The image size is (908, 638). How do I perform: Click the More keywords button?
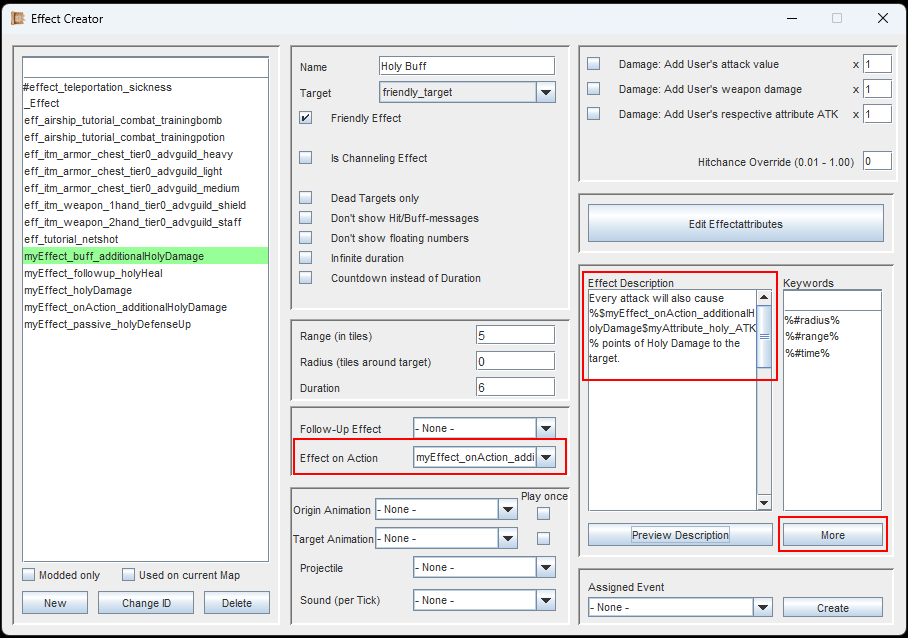click(x=832, y=535)
